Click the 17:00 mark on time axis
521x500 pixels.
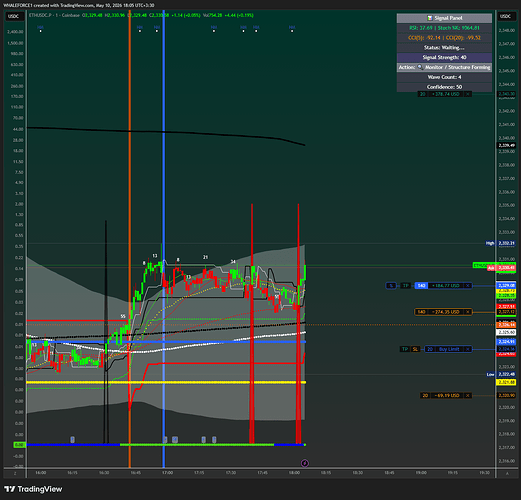167,473
